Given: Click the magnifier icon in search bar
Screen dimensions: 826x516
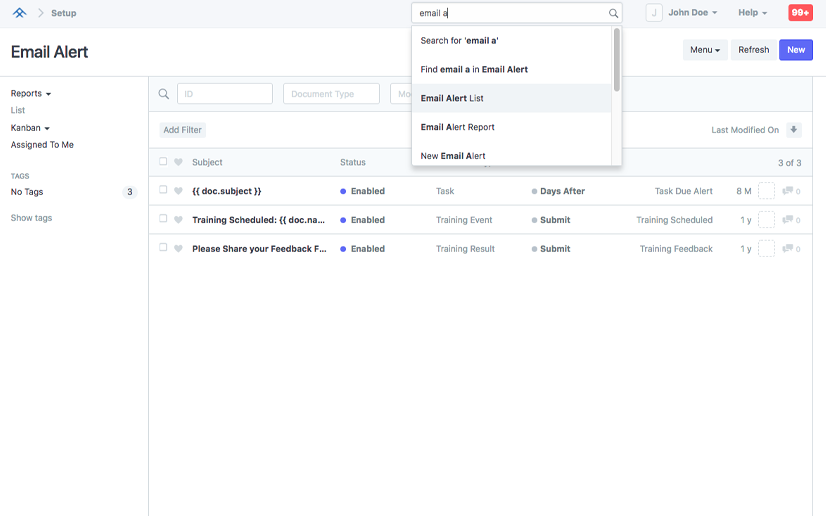Looking at the screenshot, I should [x=613, y=14].
